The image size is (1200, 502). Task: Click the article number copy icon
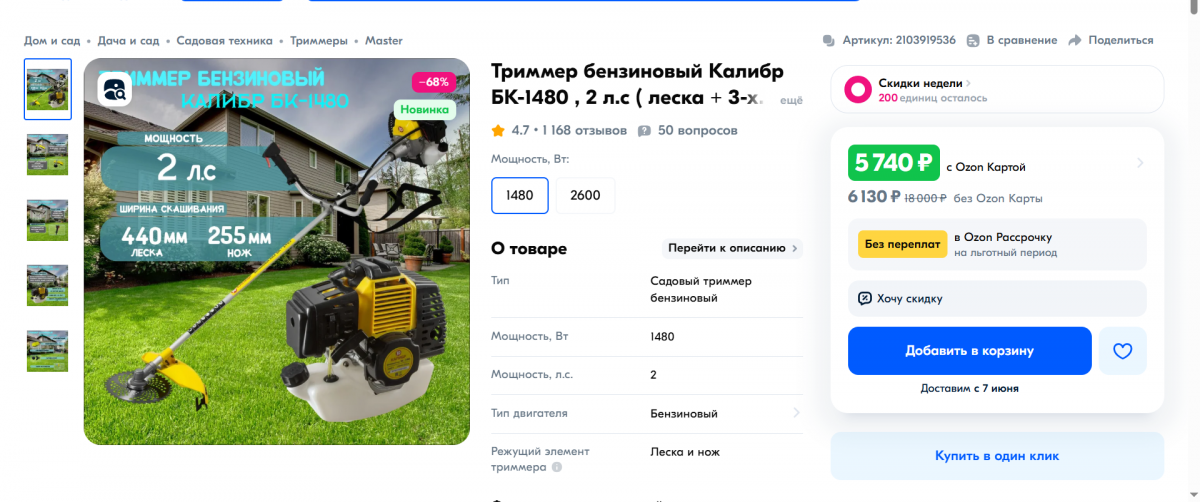click(x=829, y=41)
